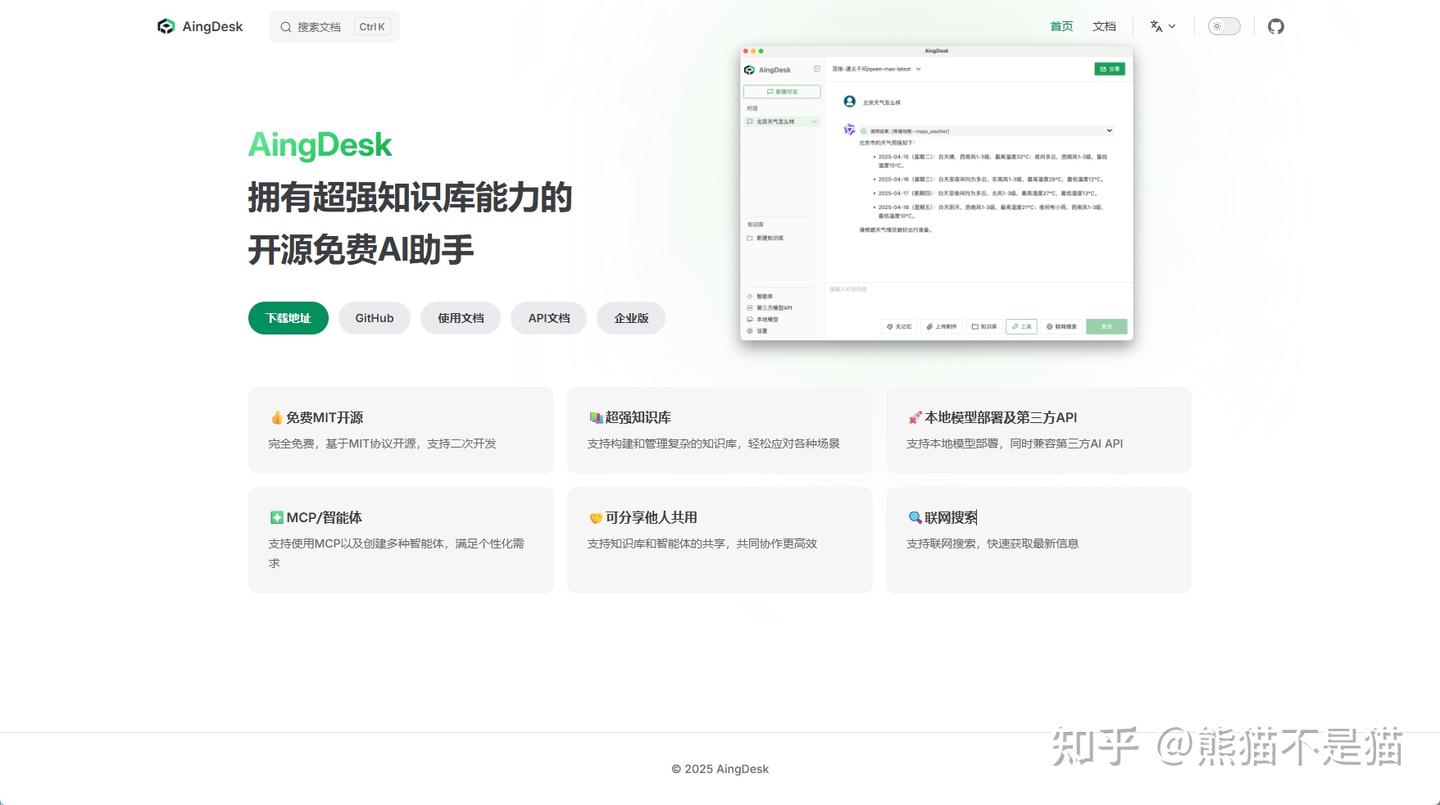Open the API文档 page

[x=548, y=318]
